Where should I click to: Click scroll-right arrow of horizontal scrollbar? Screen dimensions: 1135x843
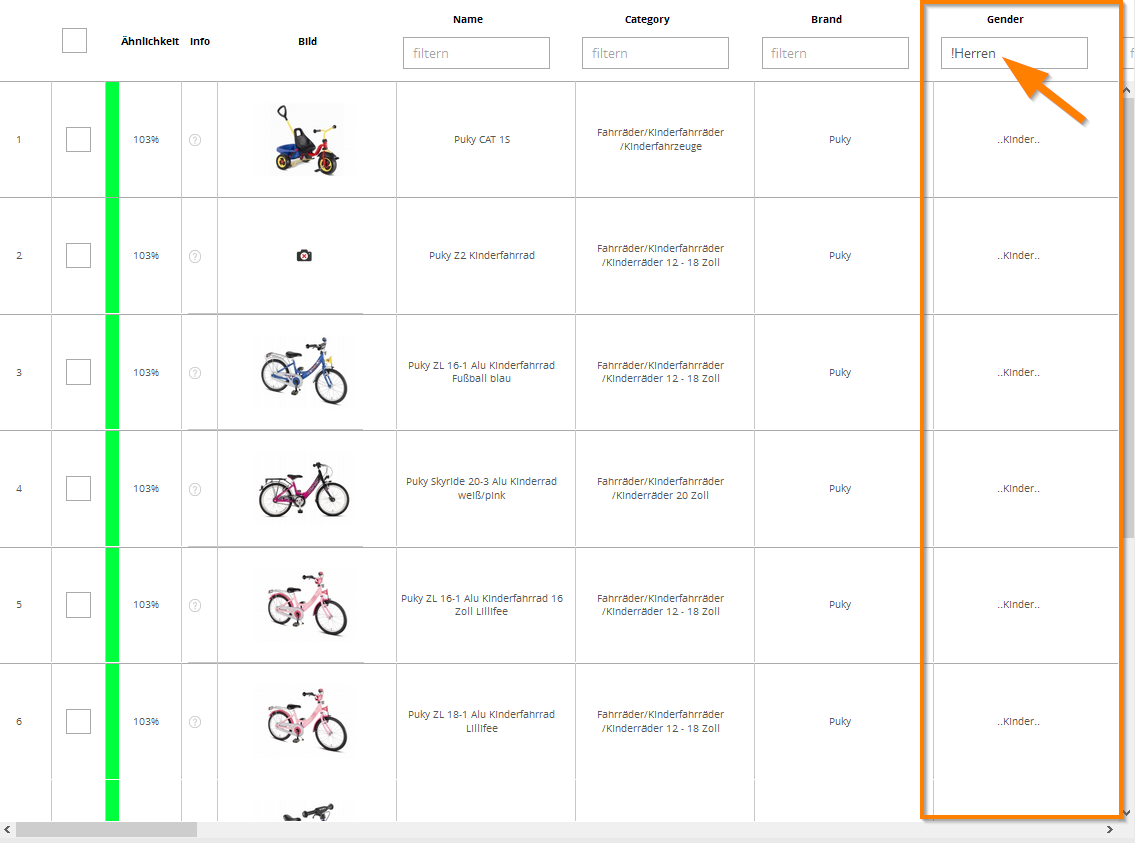pos(1110,829)
